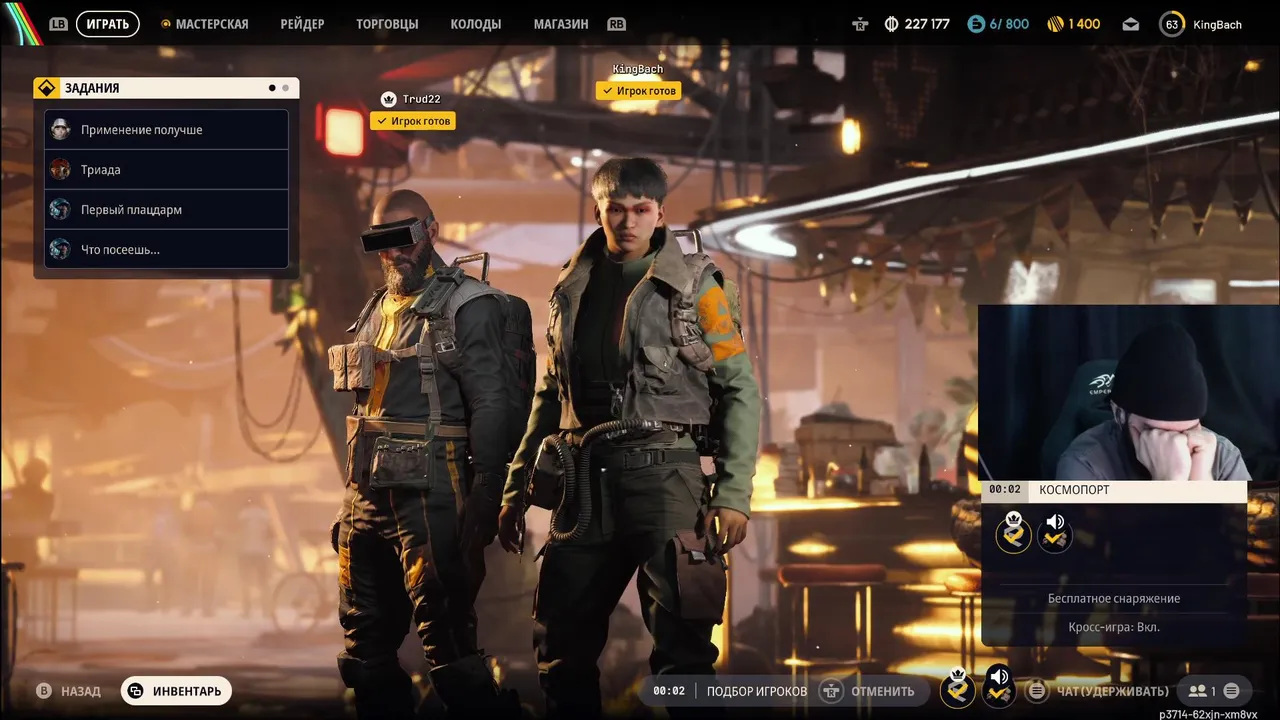Click the R-stick icon in the top bar

860,24
